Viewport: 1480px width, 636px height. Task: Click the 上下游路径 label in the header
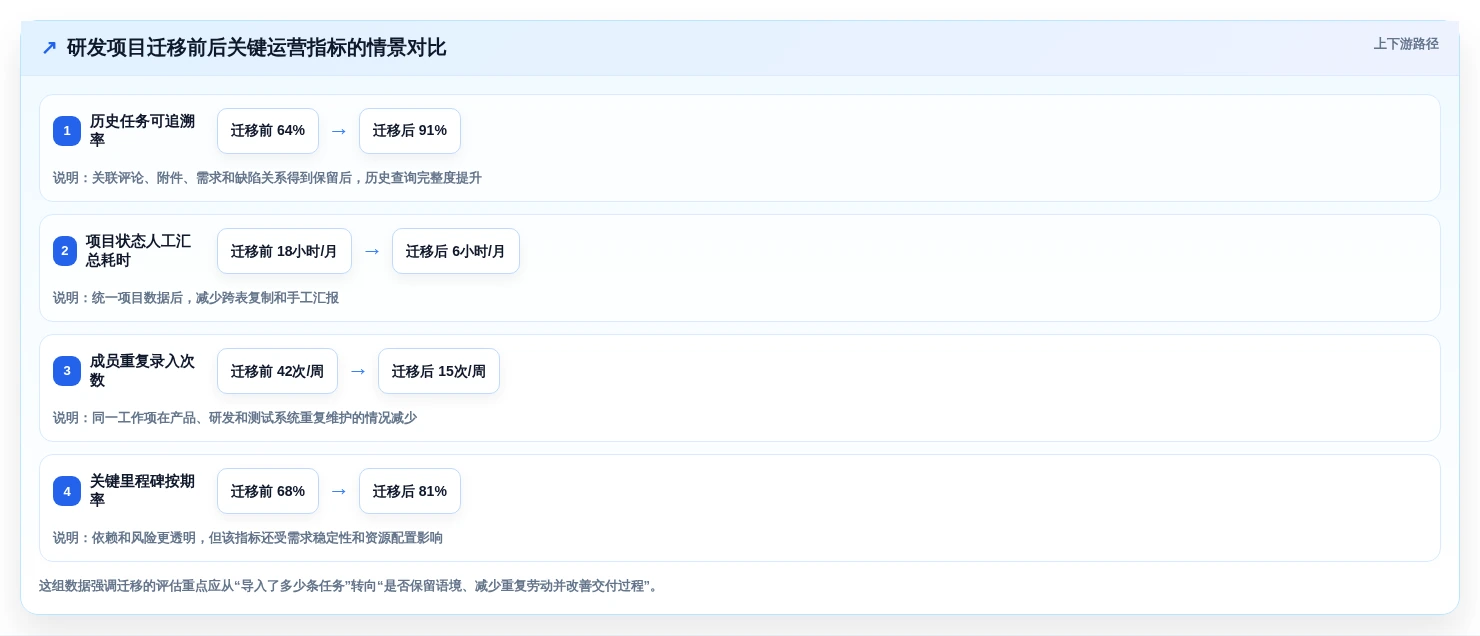point(1406,44)
